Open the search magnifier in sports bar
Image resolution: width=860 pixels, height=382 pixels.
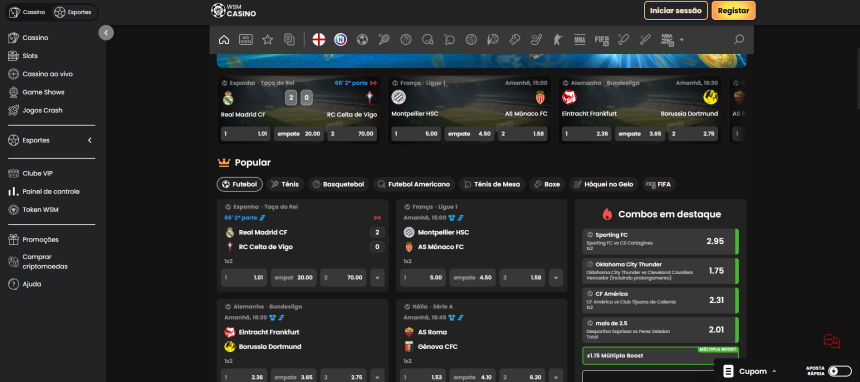click(x=739, y=40)
